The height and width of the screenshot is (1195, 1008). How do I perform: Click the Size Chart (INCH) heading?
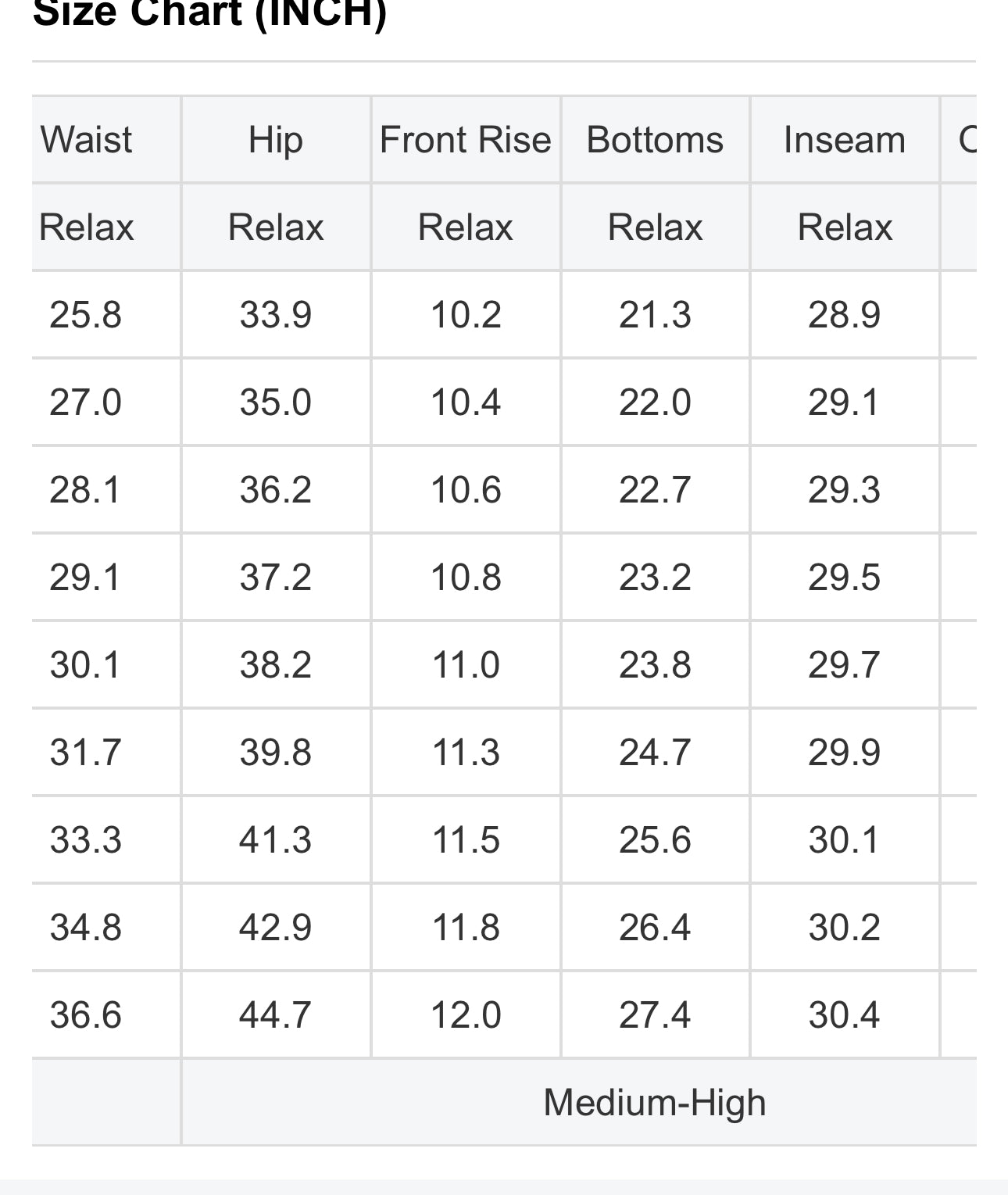(x=209, y=14)
